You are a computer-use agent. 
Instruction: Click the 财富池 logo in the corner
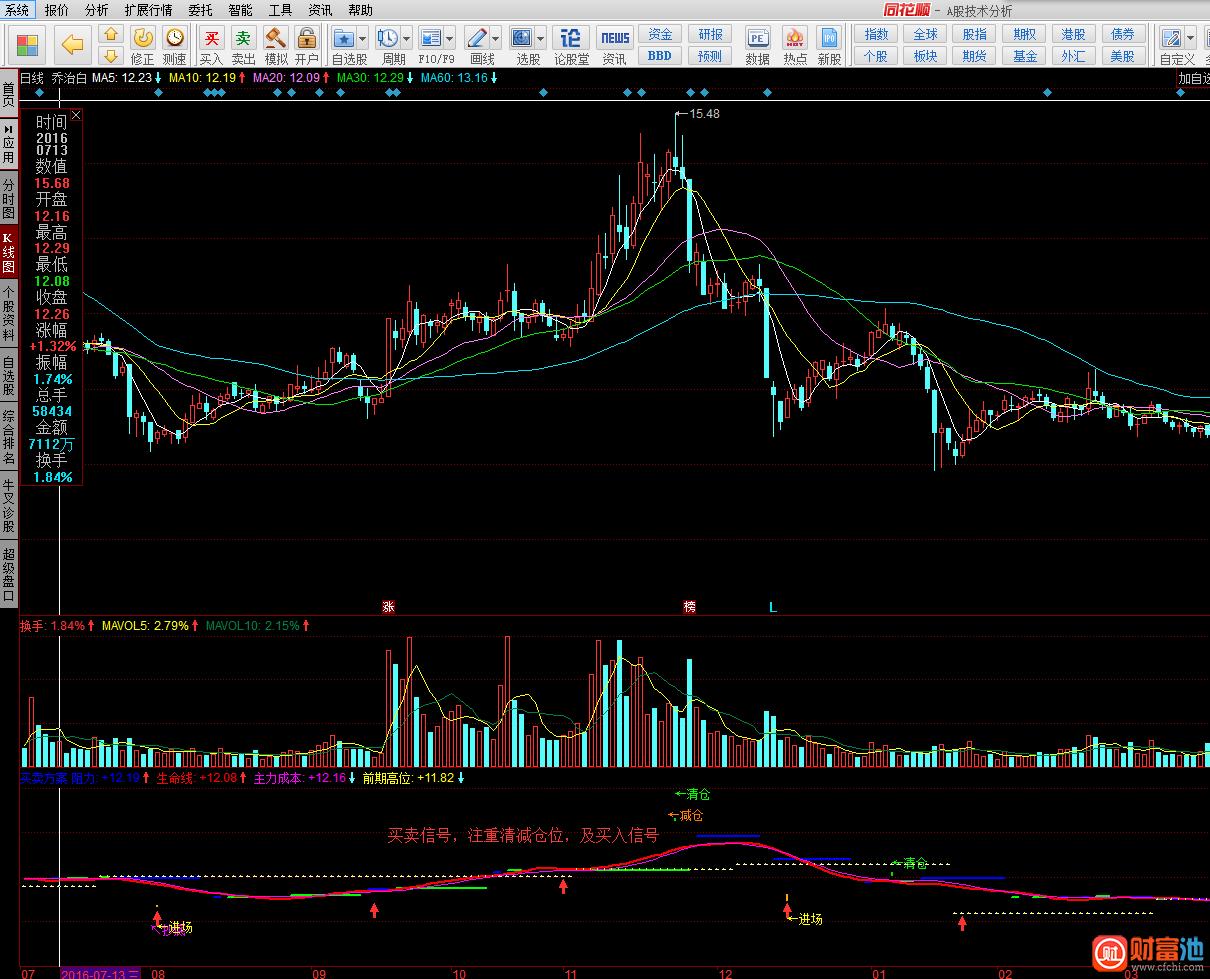(x=1146, y=952)
